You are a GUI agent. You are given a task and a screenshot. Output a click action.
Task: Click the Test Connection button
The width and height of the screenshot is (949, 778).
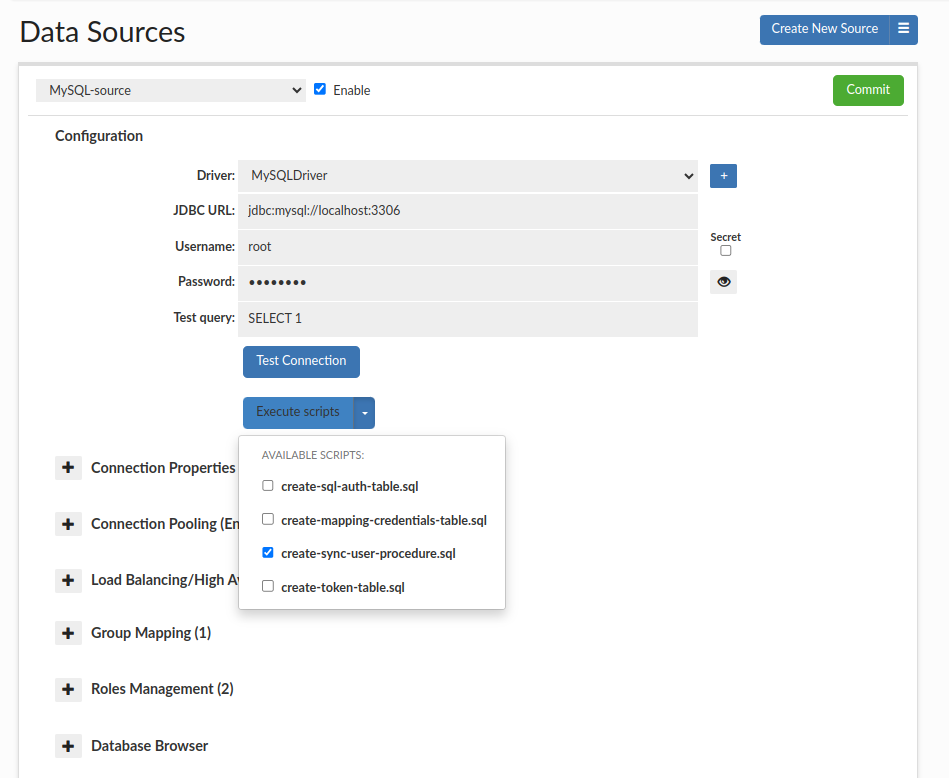pos(301,361)
